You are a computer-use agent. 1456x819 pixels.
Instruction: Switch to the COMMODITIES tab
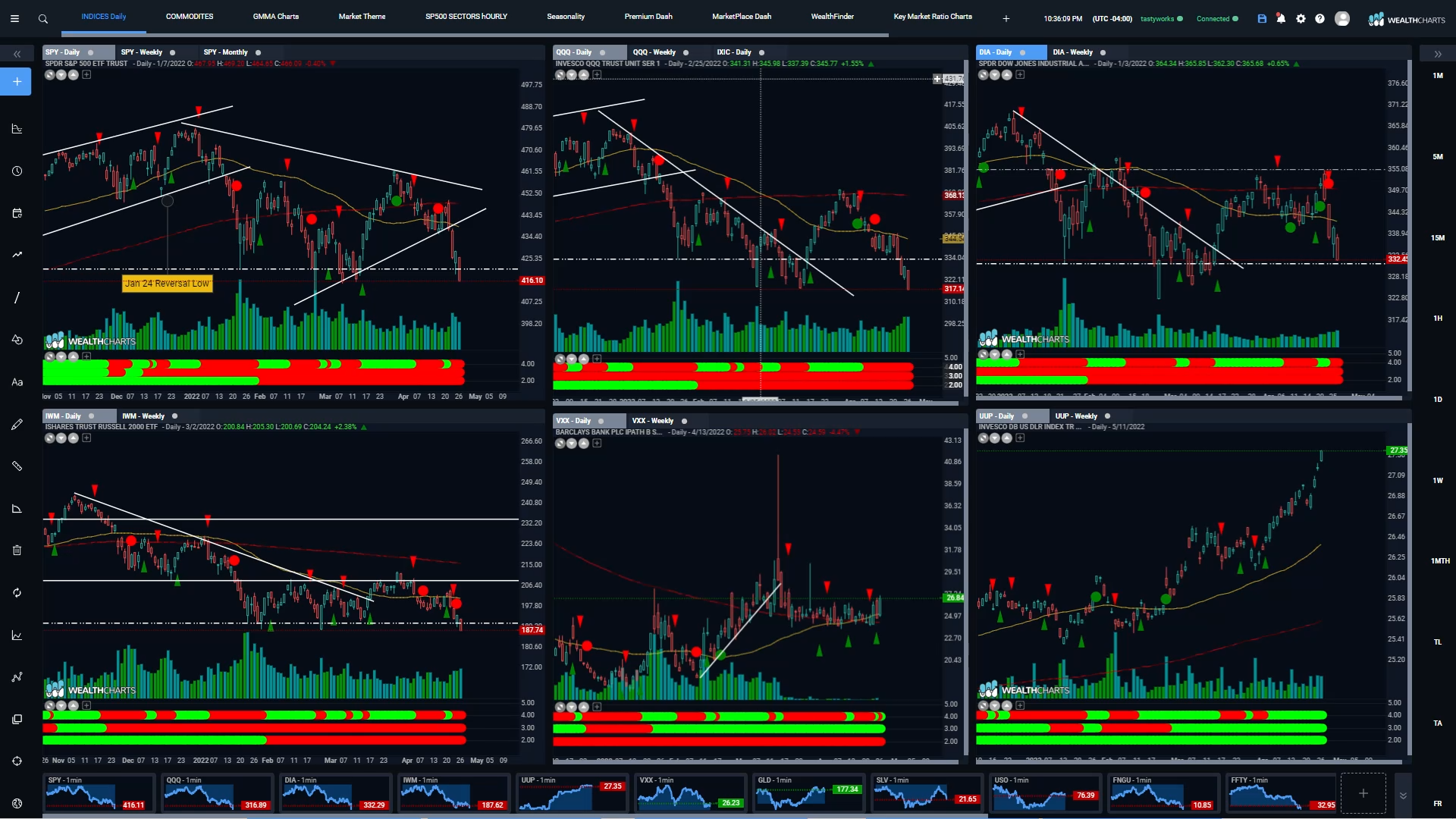point(190,17)
